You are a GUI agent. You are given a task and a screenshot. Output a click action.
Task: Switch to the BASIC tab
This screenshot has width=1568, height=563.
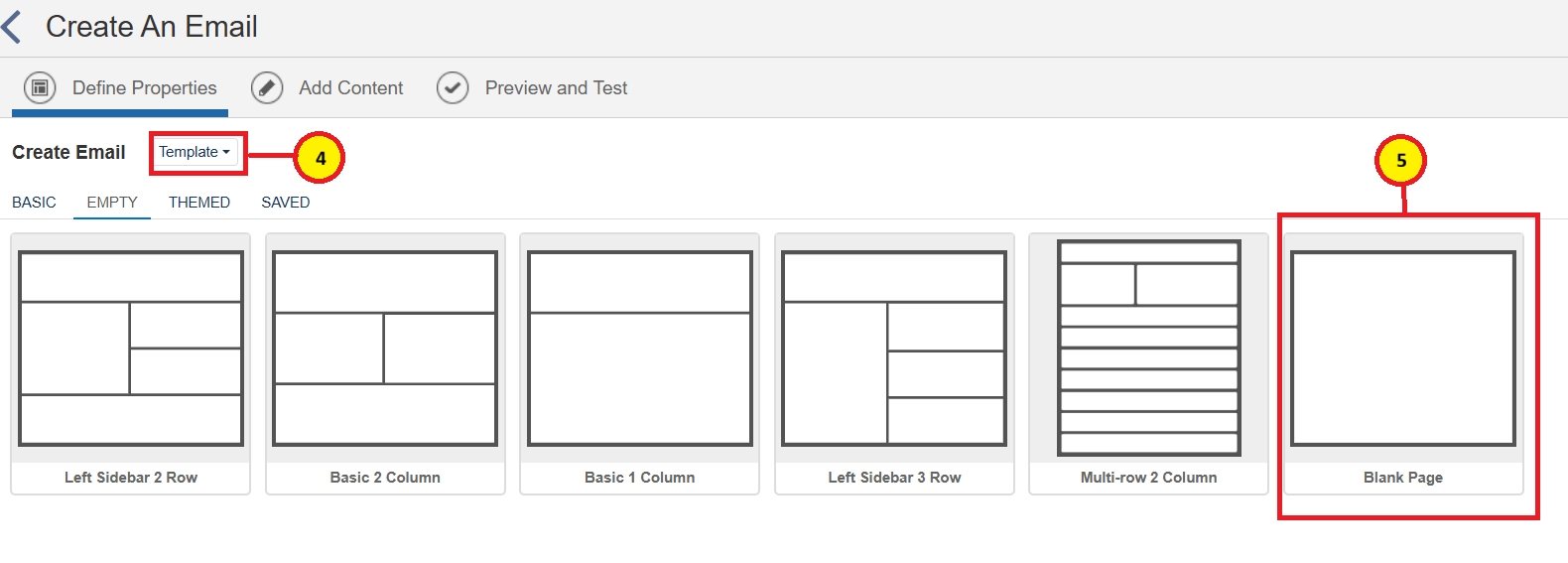(34, 203)
